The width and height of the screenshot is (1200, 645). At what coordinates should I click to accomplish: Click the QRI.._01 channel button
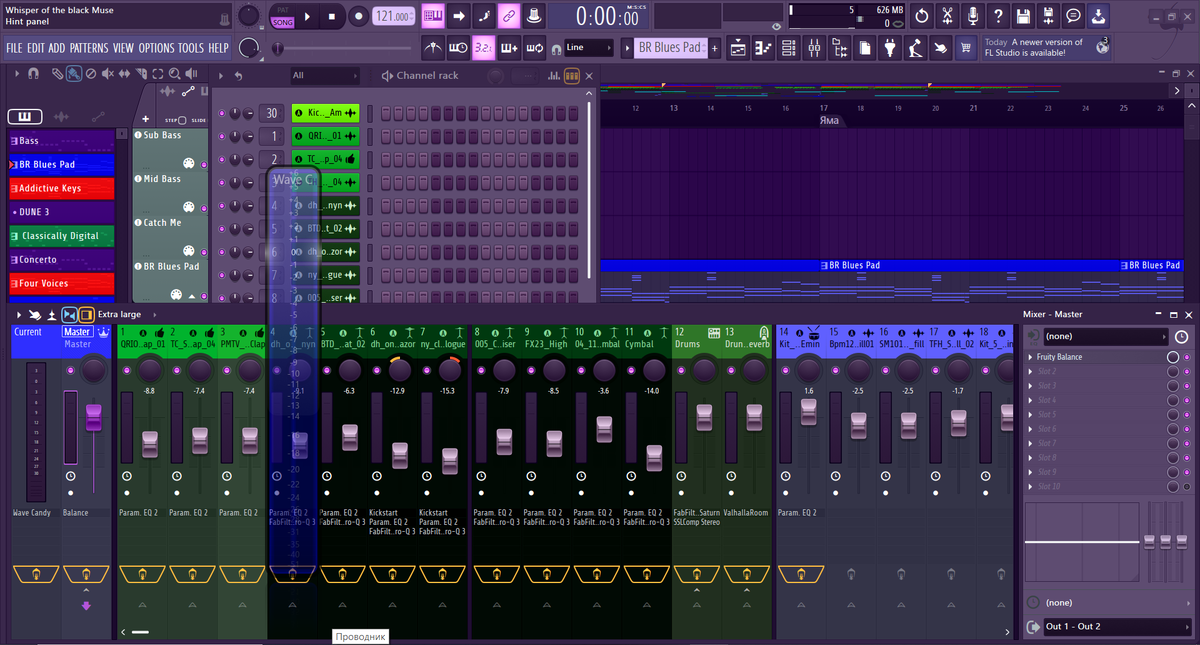pos(325,136)
